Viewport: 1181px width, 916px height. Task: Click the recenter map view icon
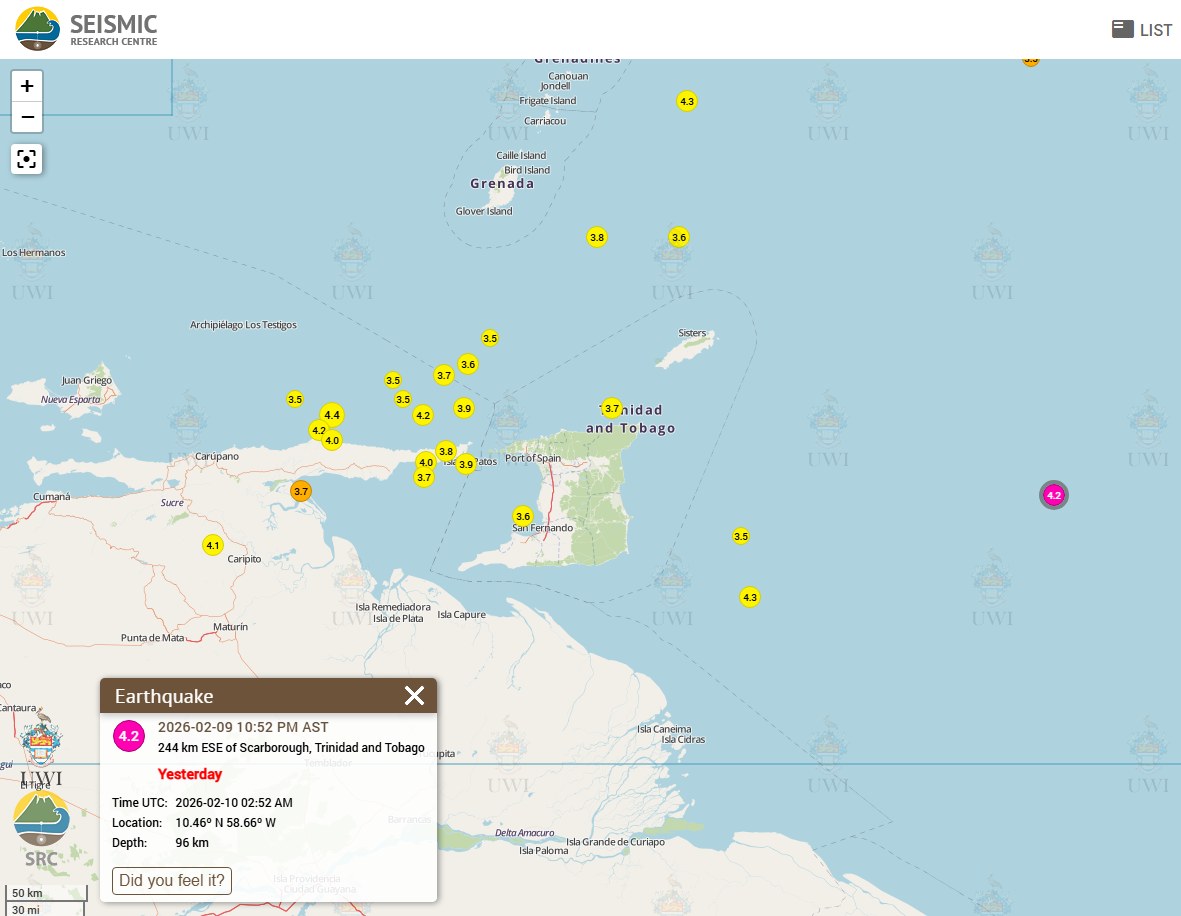click(27, 158)
